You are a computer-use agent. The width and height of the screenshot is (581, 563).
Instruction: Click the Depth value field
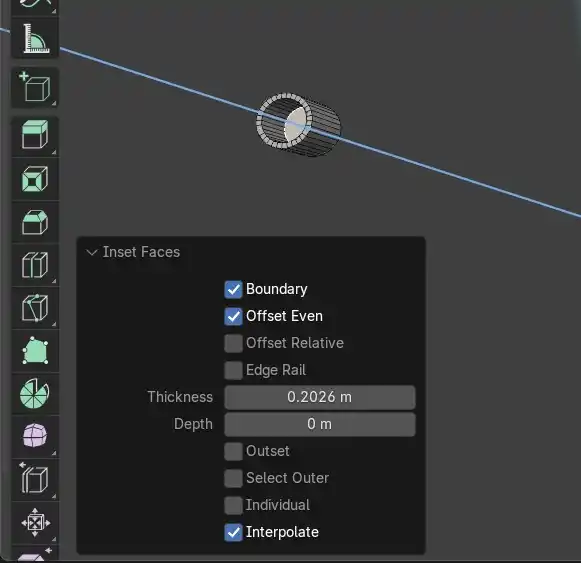point(320,424)
